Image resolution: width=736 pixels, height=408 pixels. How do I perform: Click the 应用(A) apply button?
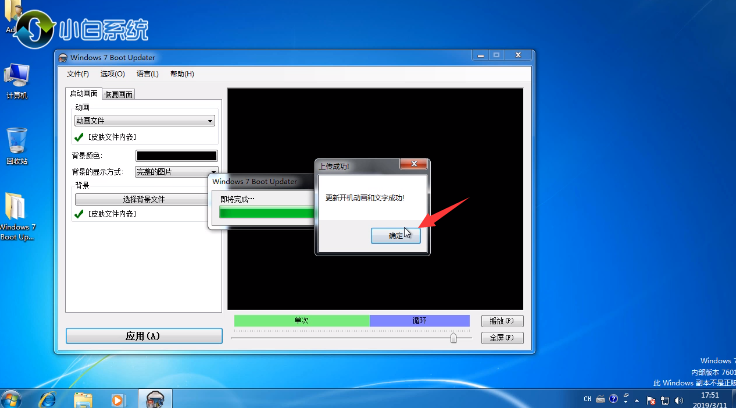pos(144,336)
